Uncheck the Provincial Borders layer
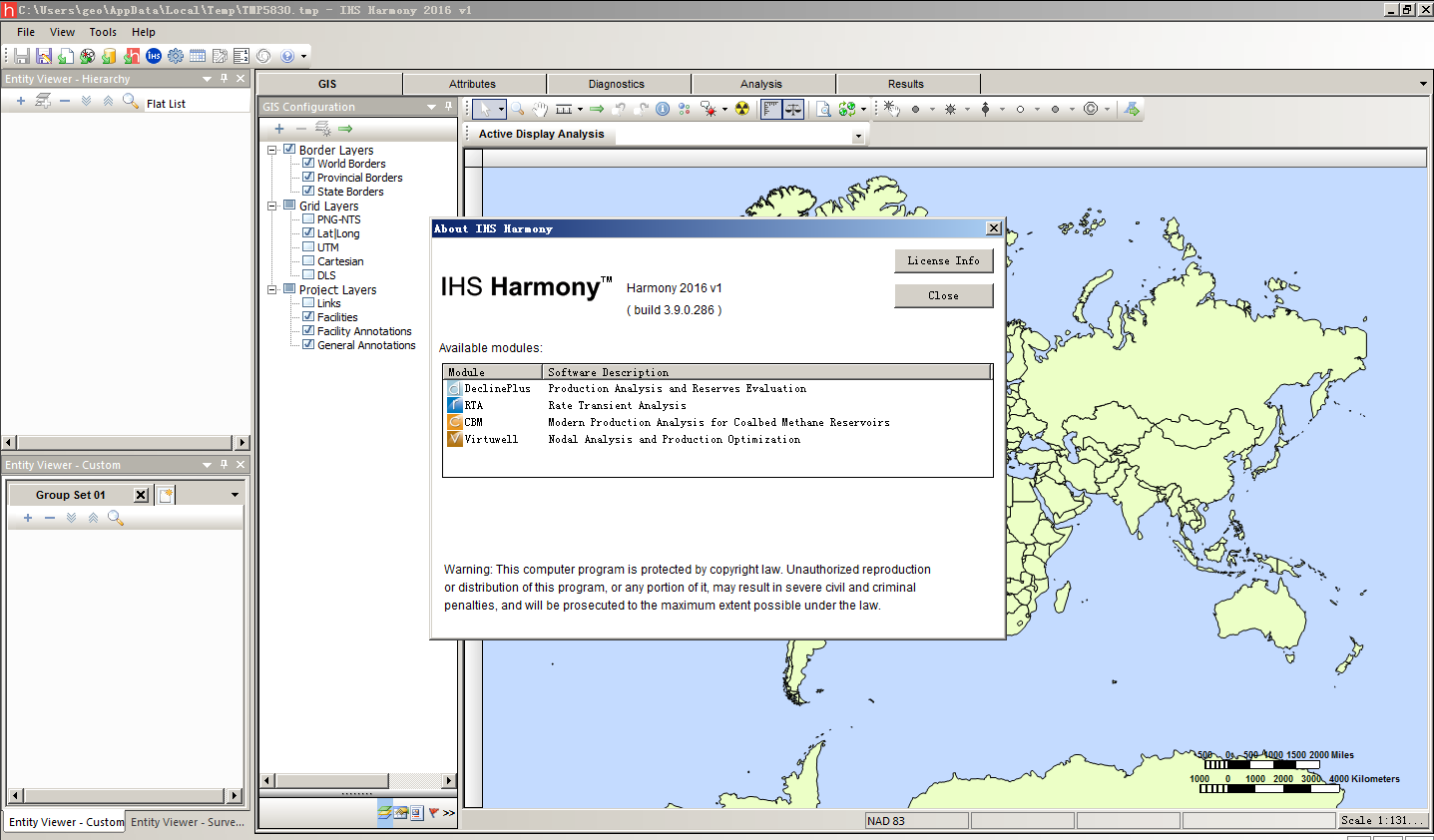This screenshot has width=1434, height=840. [x=308, y=177]
